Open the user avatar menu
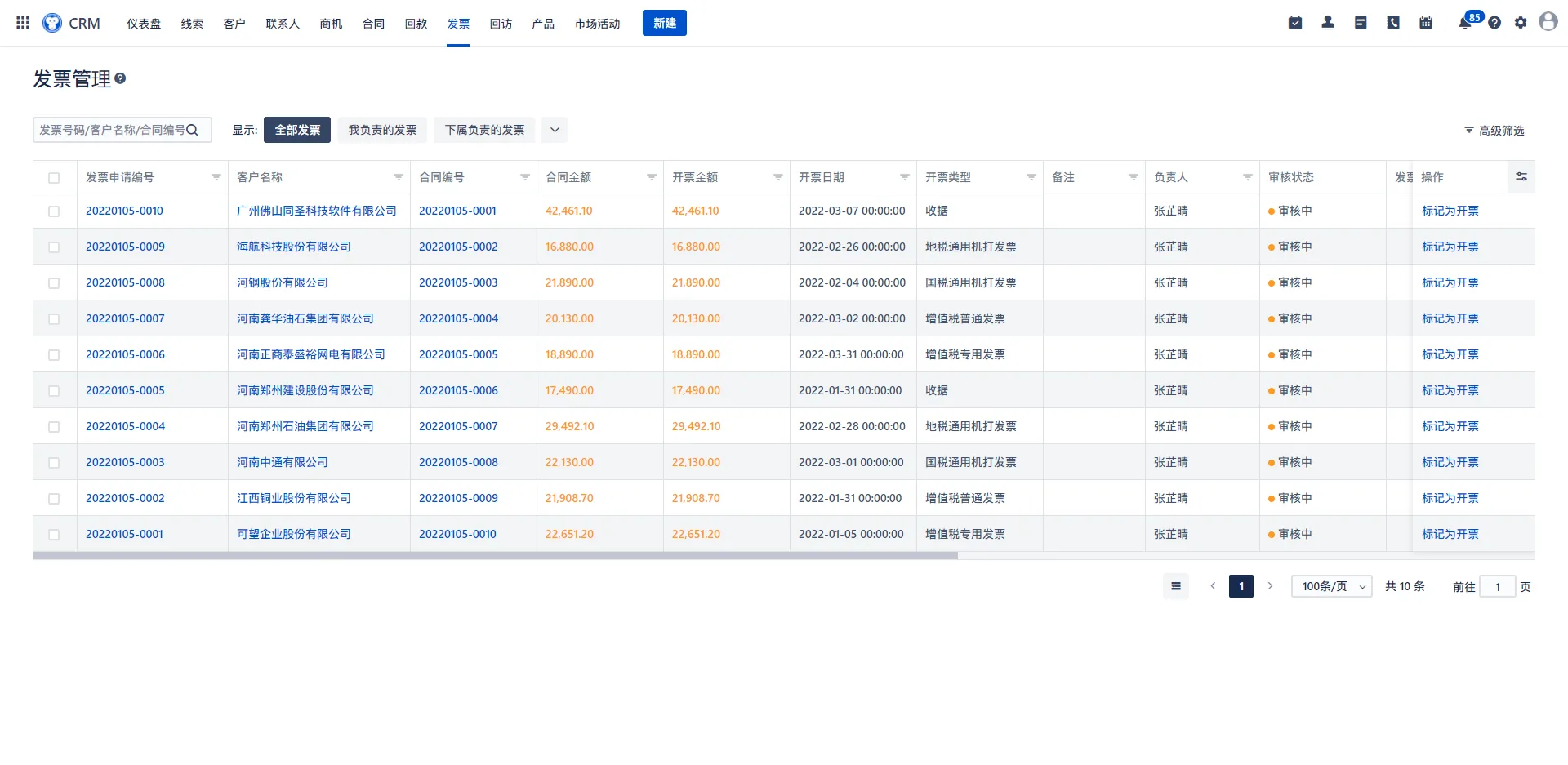This screenshot has height=765, width=1568. 1548,22
